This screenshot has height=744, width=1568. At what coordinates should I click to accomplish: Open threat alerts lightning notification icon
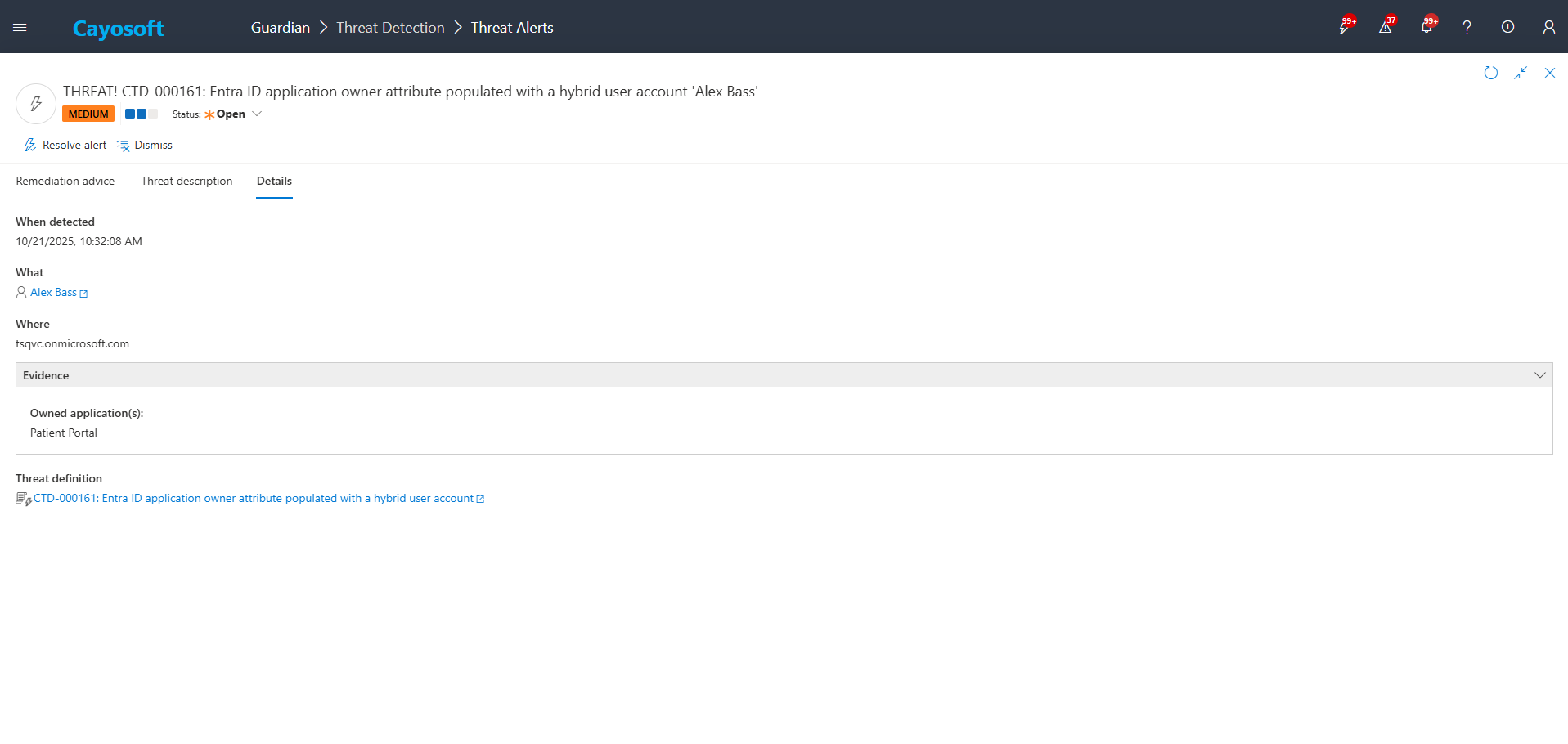pos(1344,27)
